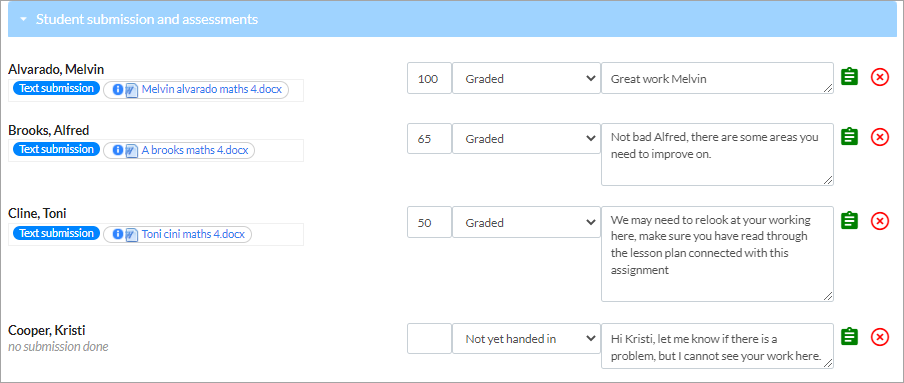Viewport: 904px width, 383px height.
Task: Click the grade field showing 50
Action: click(429, 222)
